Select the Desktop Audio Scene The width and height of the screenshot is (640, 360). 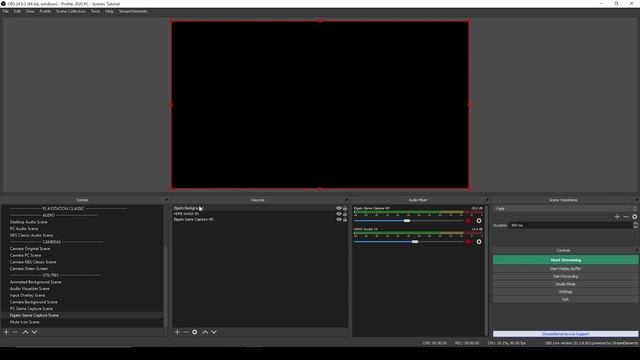tap(29, 222)
